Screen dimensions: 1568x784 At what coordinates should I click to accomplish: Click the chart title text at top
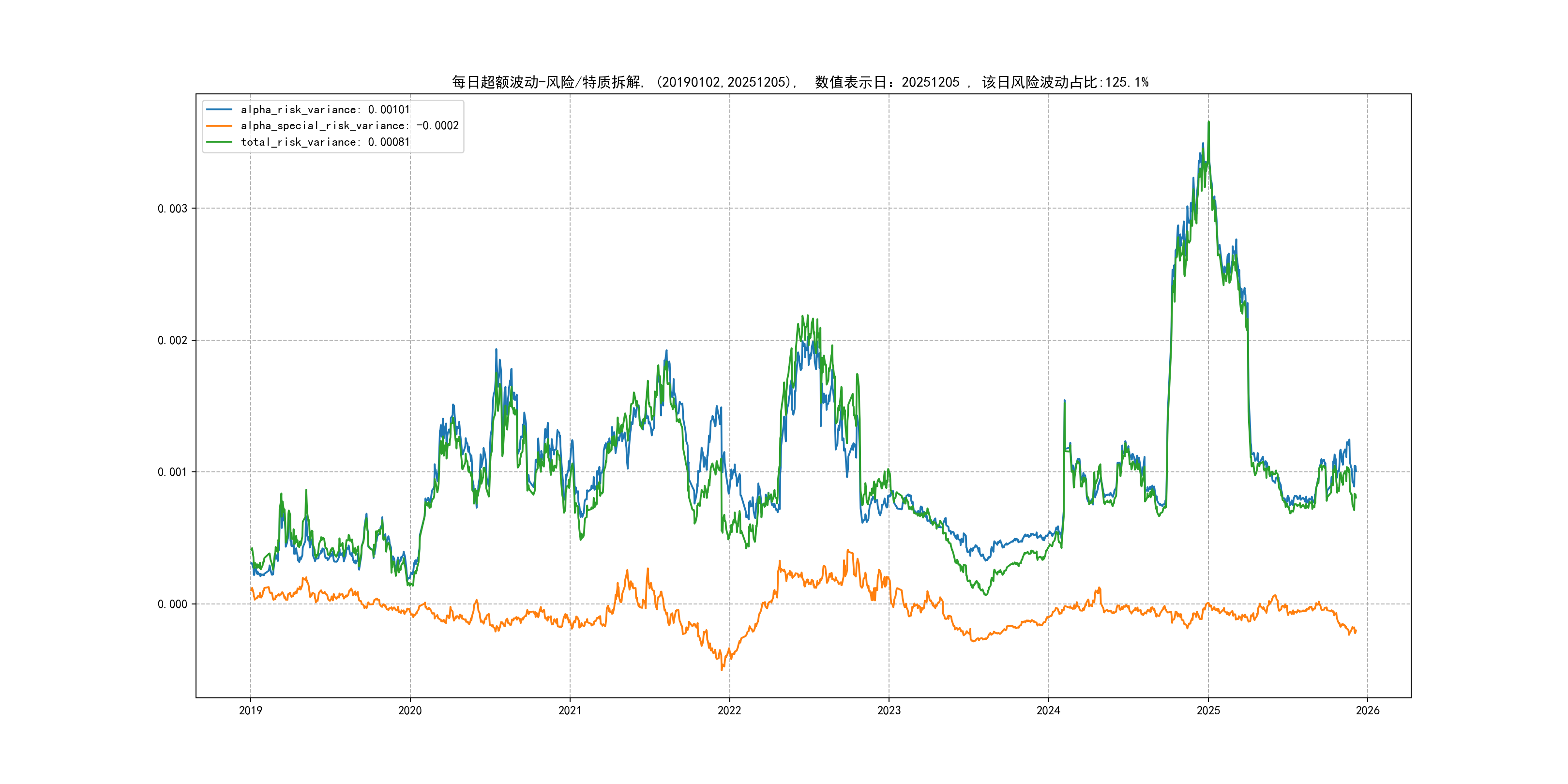(x=800, y=82)
